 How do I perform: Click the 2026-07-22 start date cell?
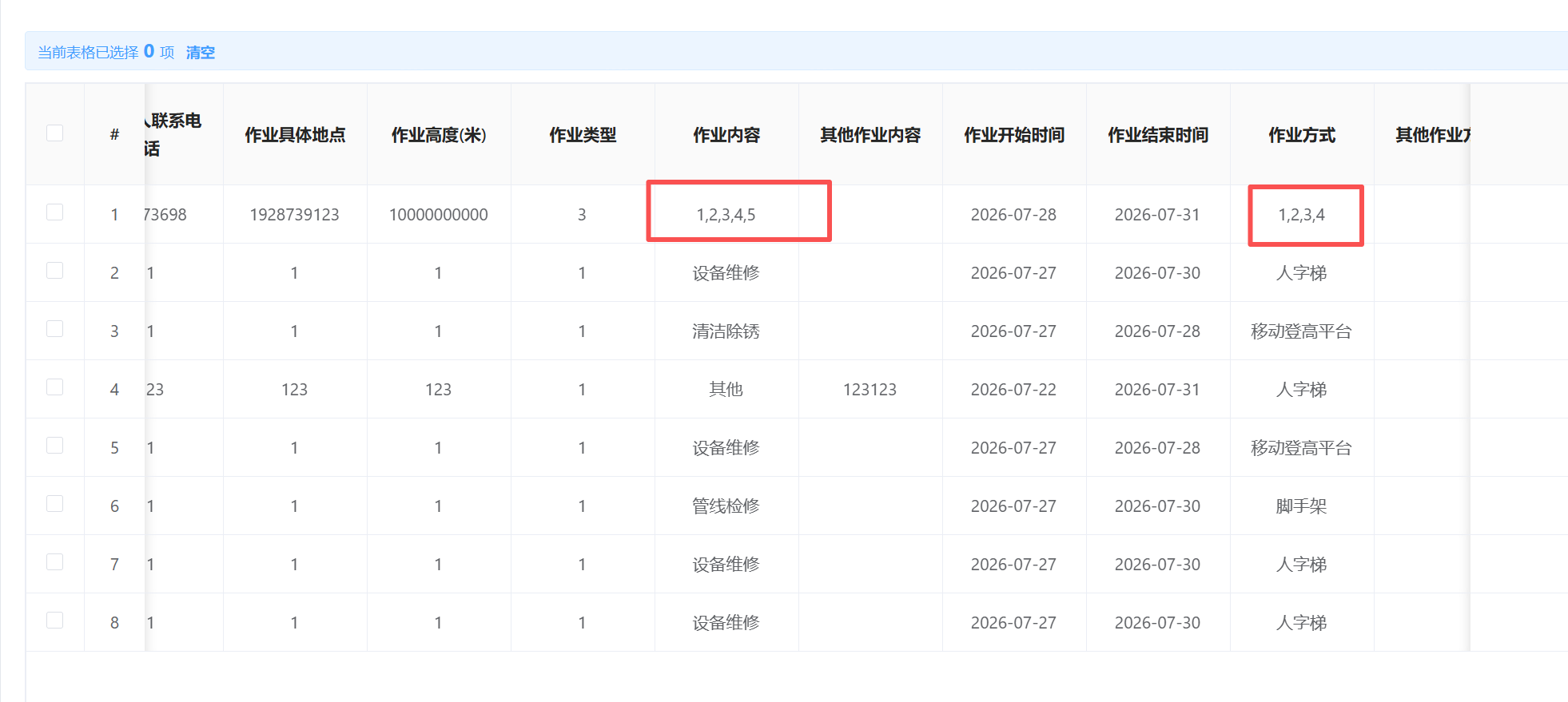point(1013,390)
